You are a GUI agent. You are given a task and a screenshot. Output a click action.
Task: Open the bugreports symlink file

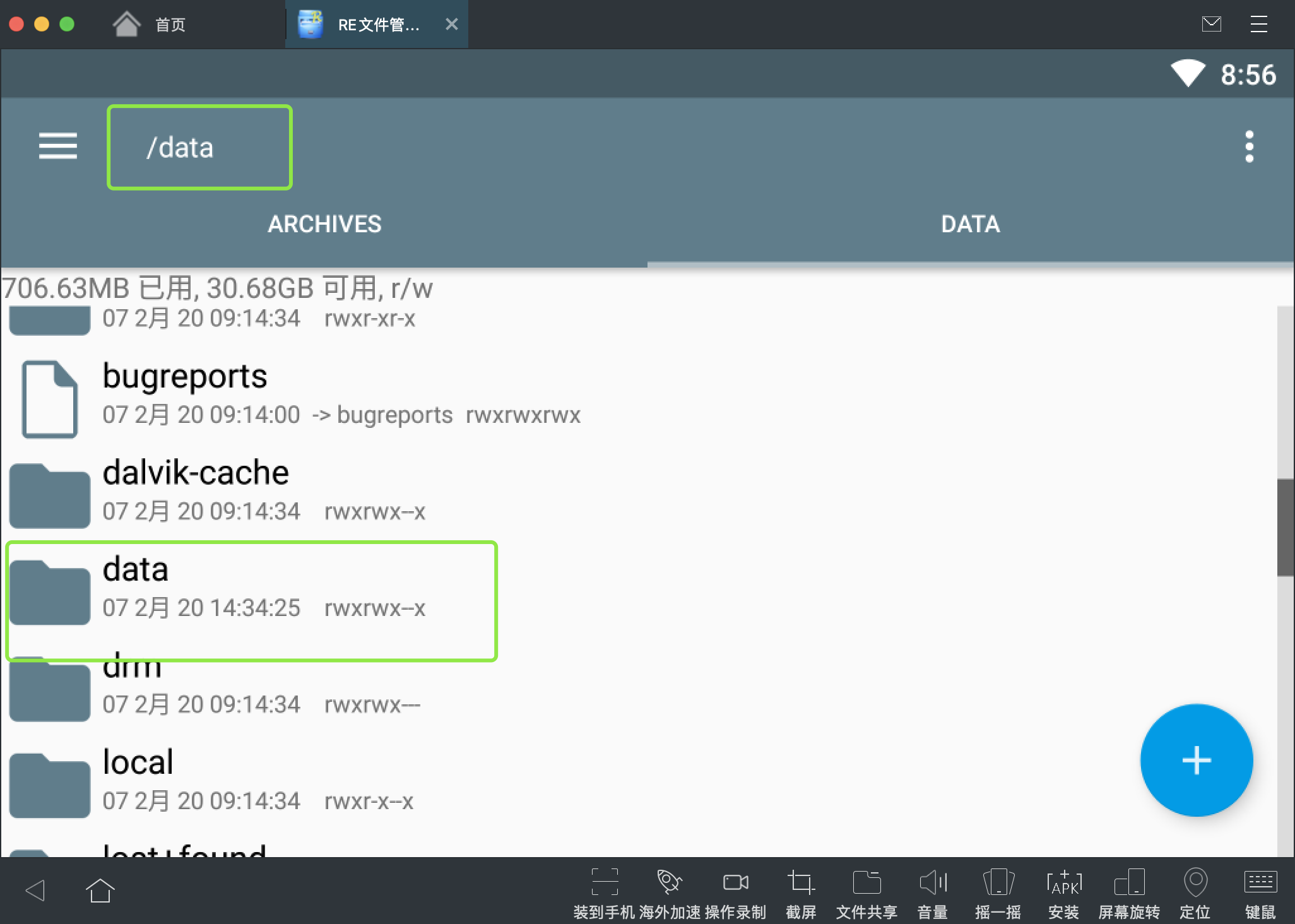184,395
